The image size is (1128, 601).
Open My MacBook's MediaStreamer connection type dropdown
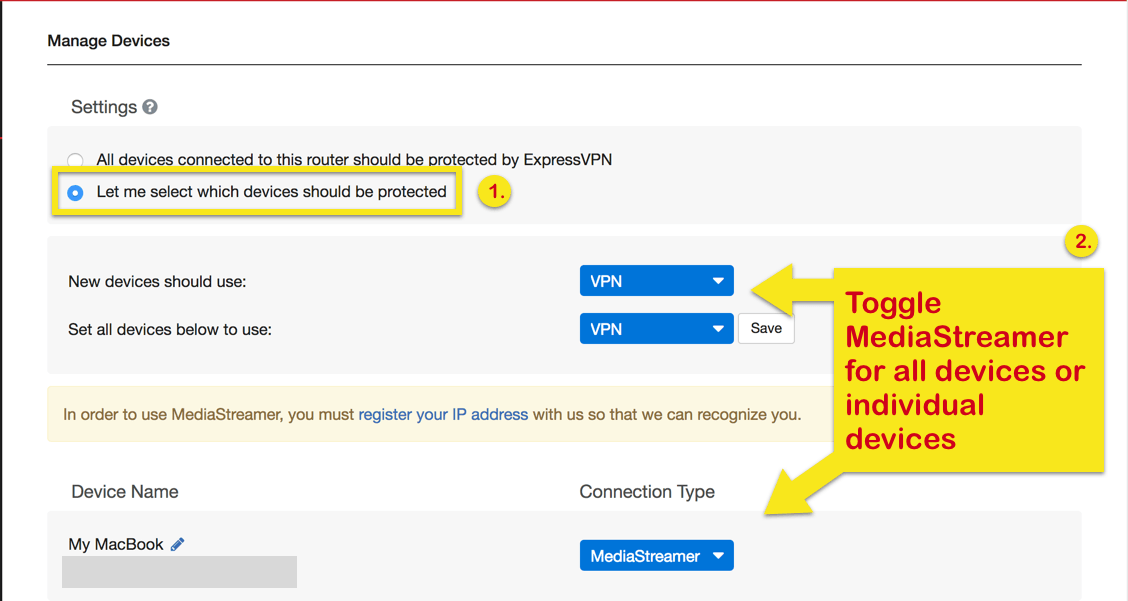click(x=657, y=556)
